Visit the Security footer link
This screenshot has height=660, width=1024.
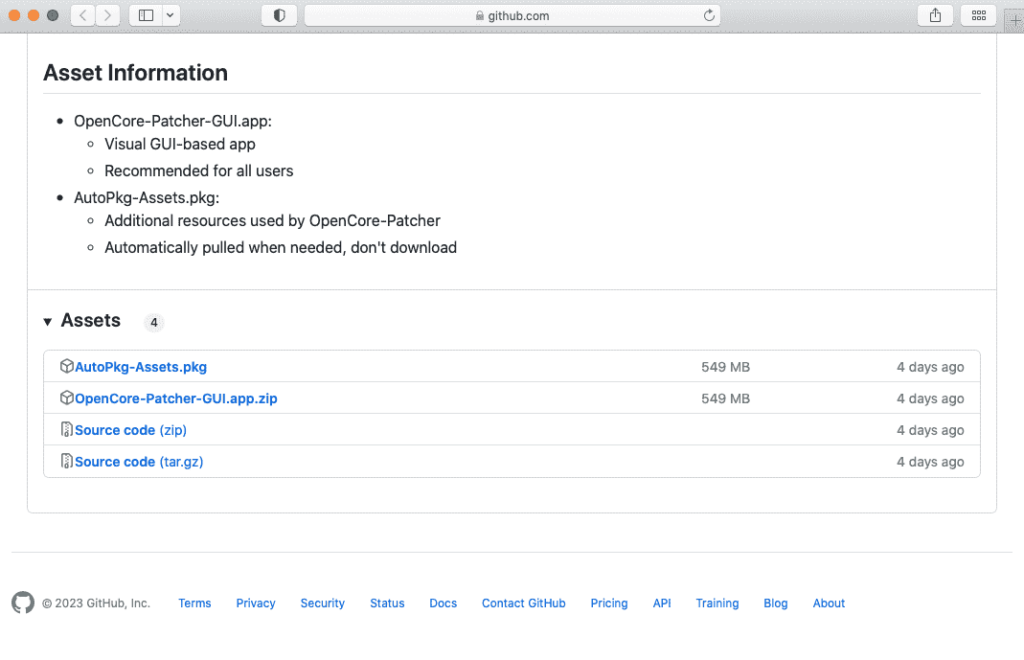[x=323, y=603]
